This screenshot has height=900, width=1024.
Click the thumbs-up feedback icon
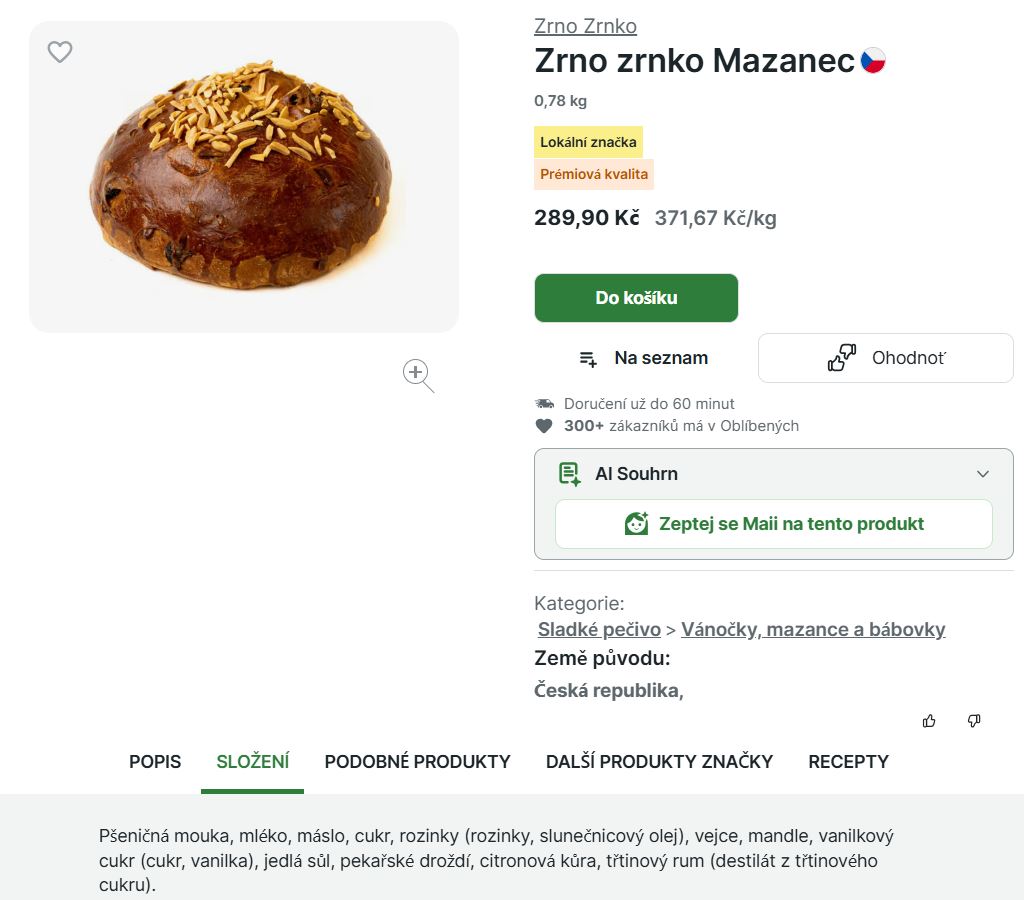929,721
